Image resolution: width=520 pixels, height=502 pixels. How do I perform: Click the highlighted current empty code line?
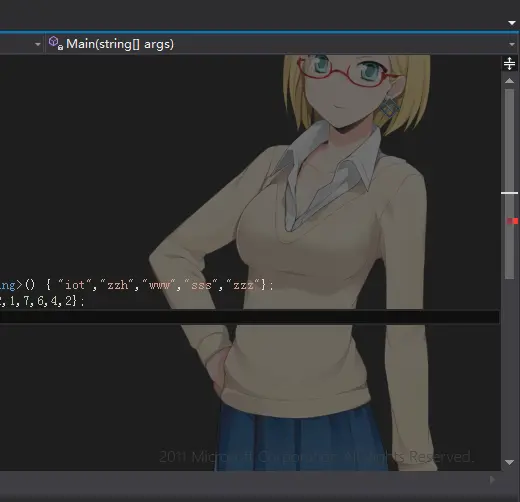250,317
